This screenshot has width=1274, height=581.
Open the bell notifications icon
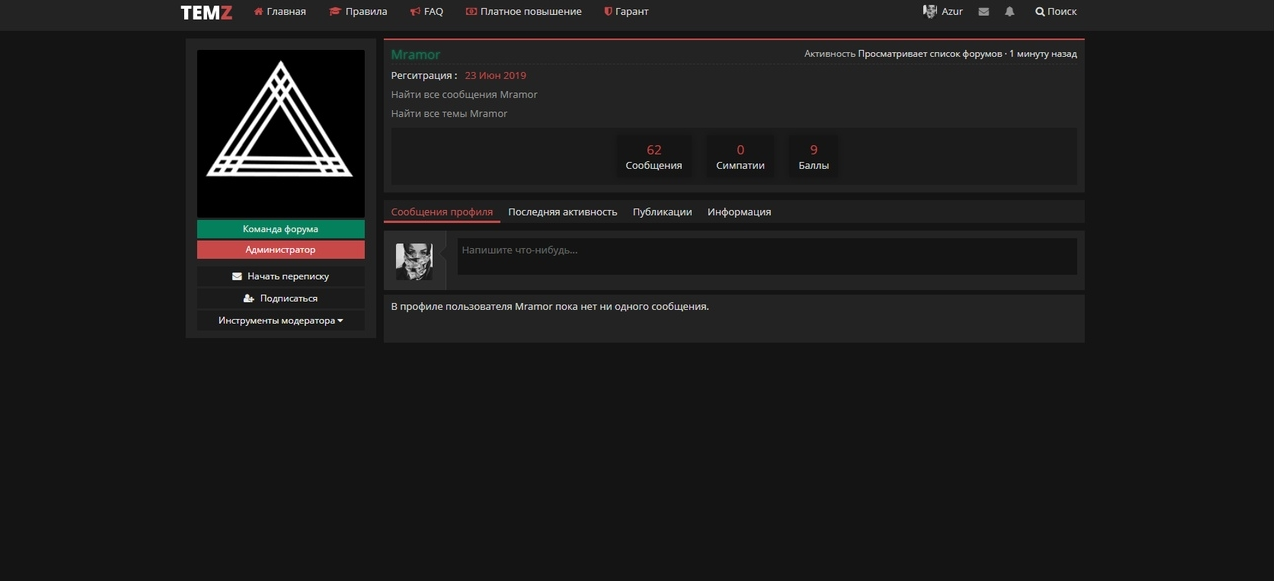point(1009,12)
